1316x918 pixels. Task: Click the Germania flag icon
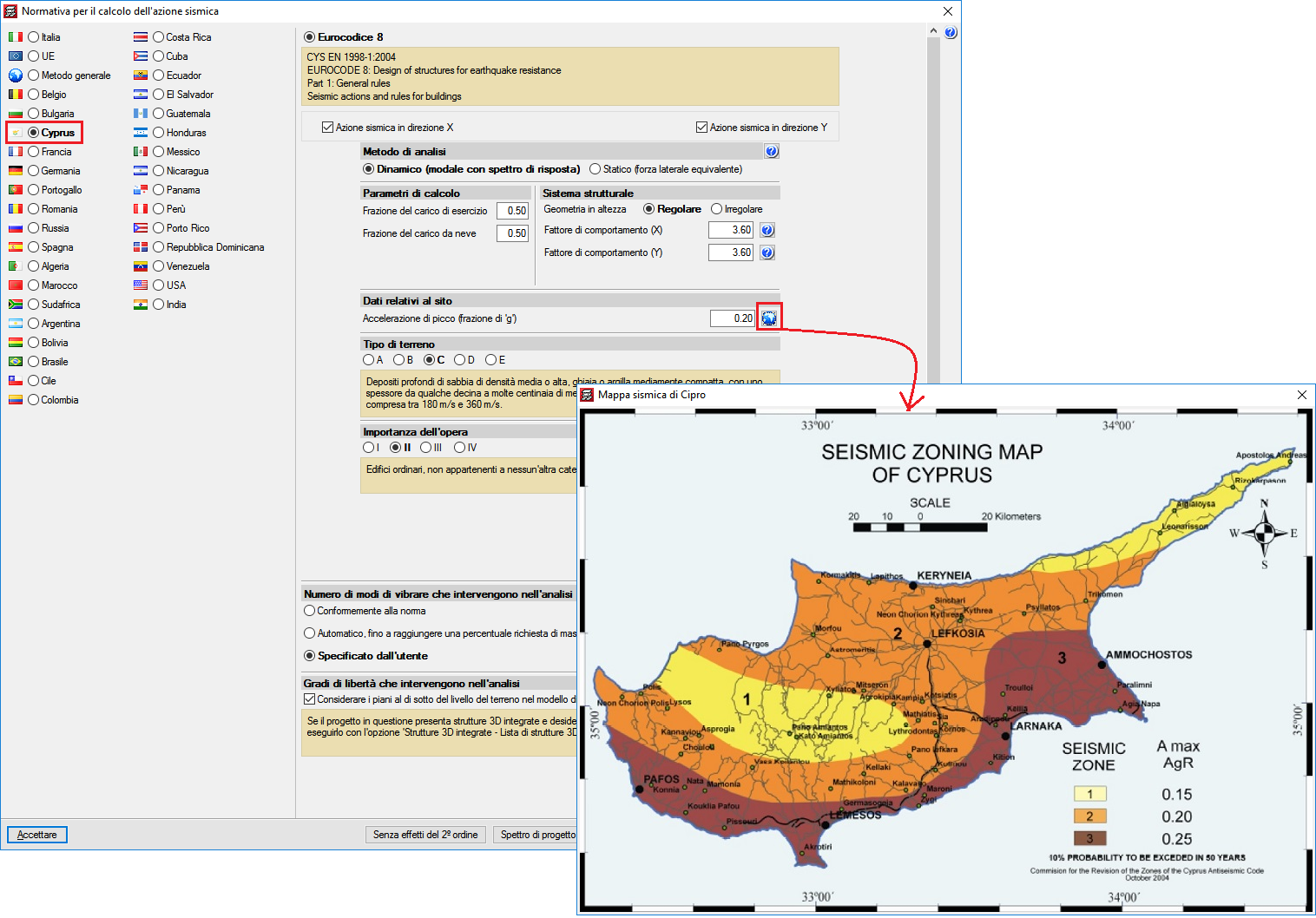coord(16,171)
